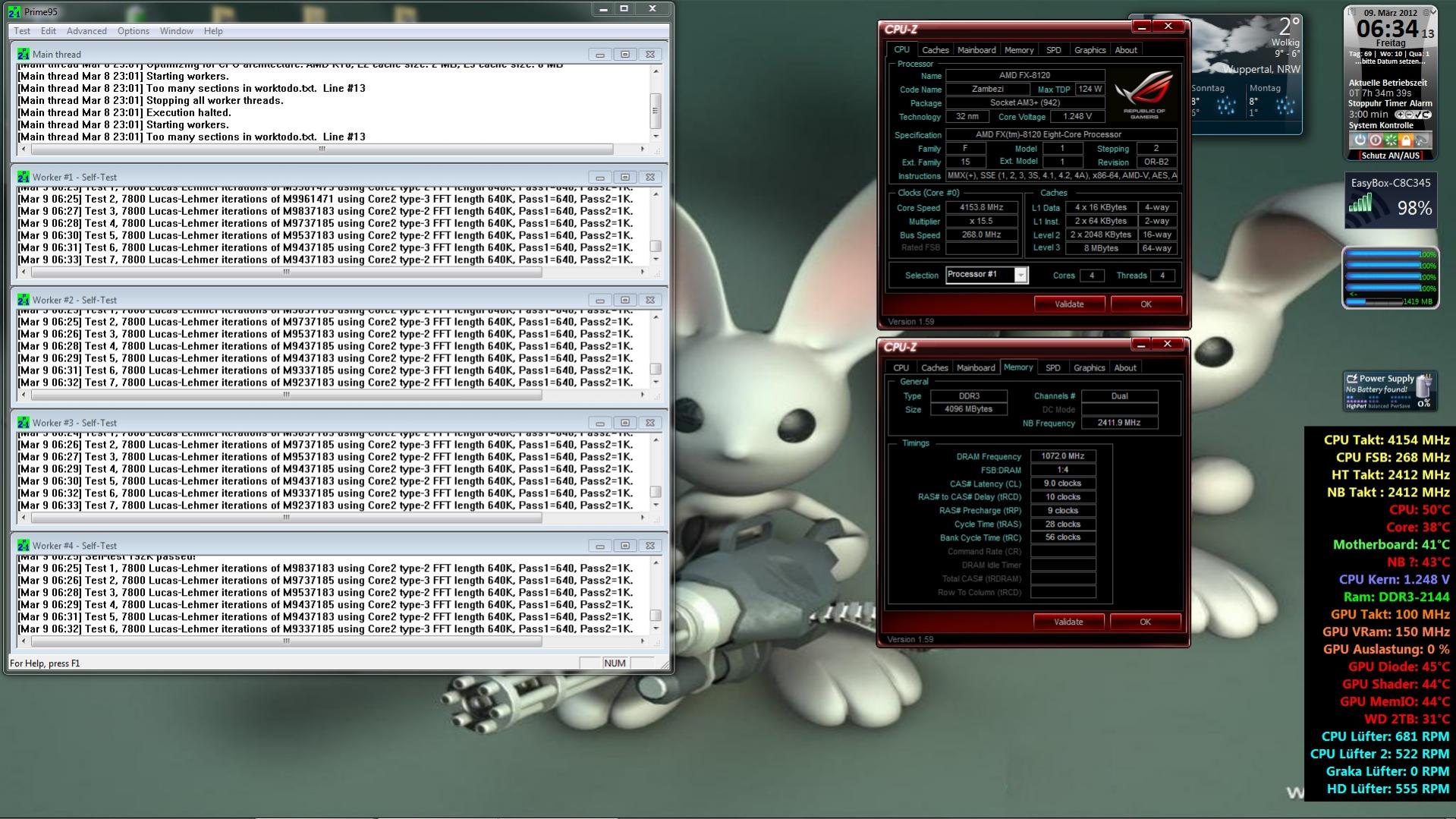Close the Worker #1 Self-Test window
Image resolution: width=1456 pixels, height=819 pixels.
650,178
